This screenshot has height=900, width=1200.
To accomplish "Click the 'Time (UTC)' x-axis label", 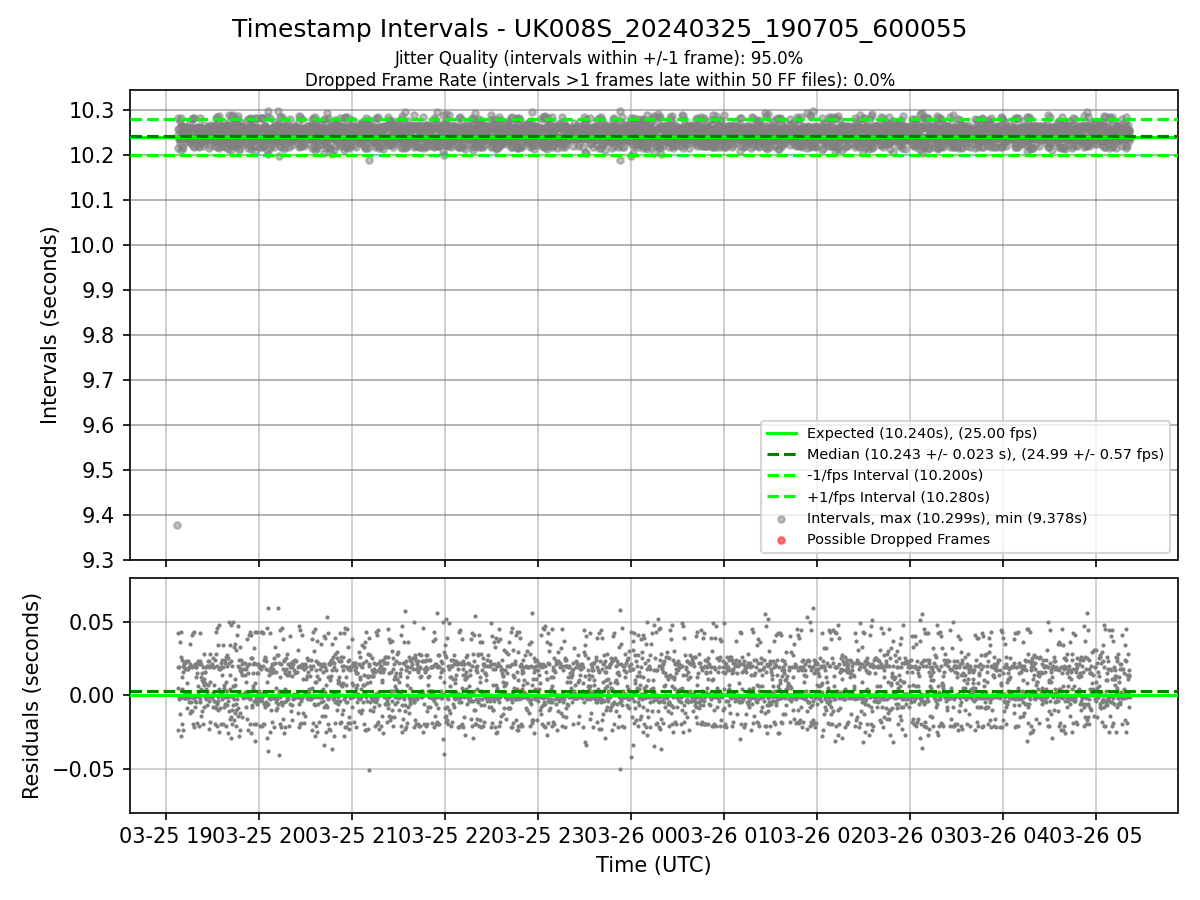I will pyautogui.click(x=653, y=865).
